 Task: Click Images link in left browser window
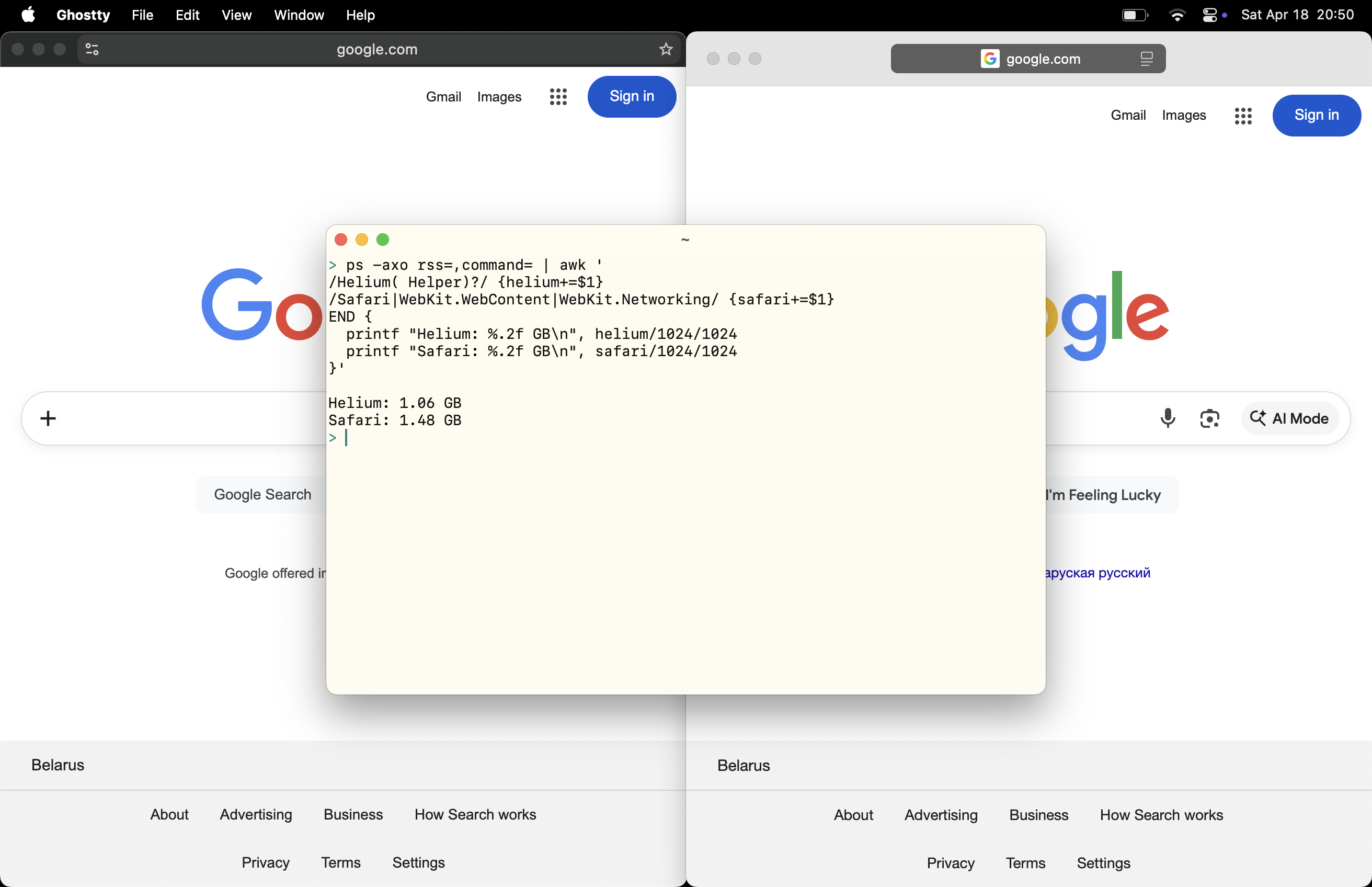(499, 97)
